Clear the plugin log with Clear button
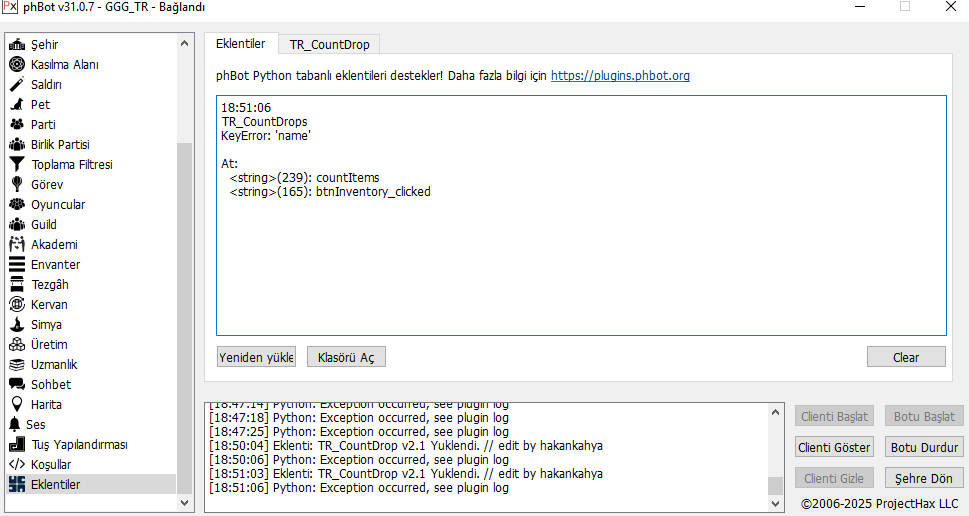969x516 pixels. coord(906,357)
